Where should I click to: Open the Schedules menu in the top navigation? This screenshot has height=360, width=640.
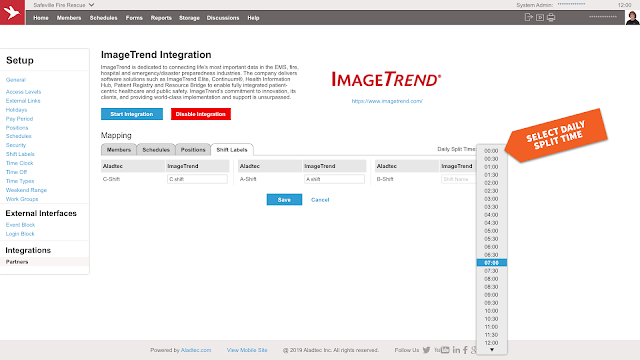(104, 18)
